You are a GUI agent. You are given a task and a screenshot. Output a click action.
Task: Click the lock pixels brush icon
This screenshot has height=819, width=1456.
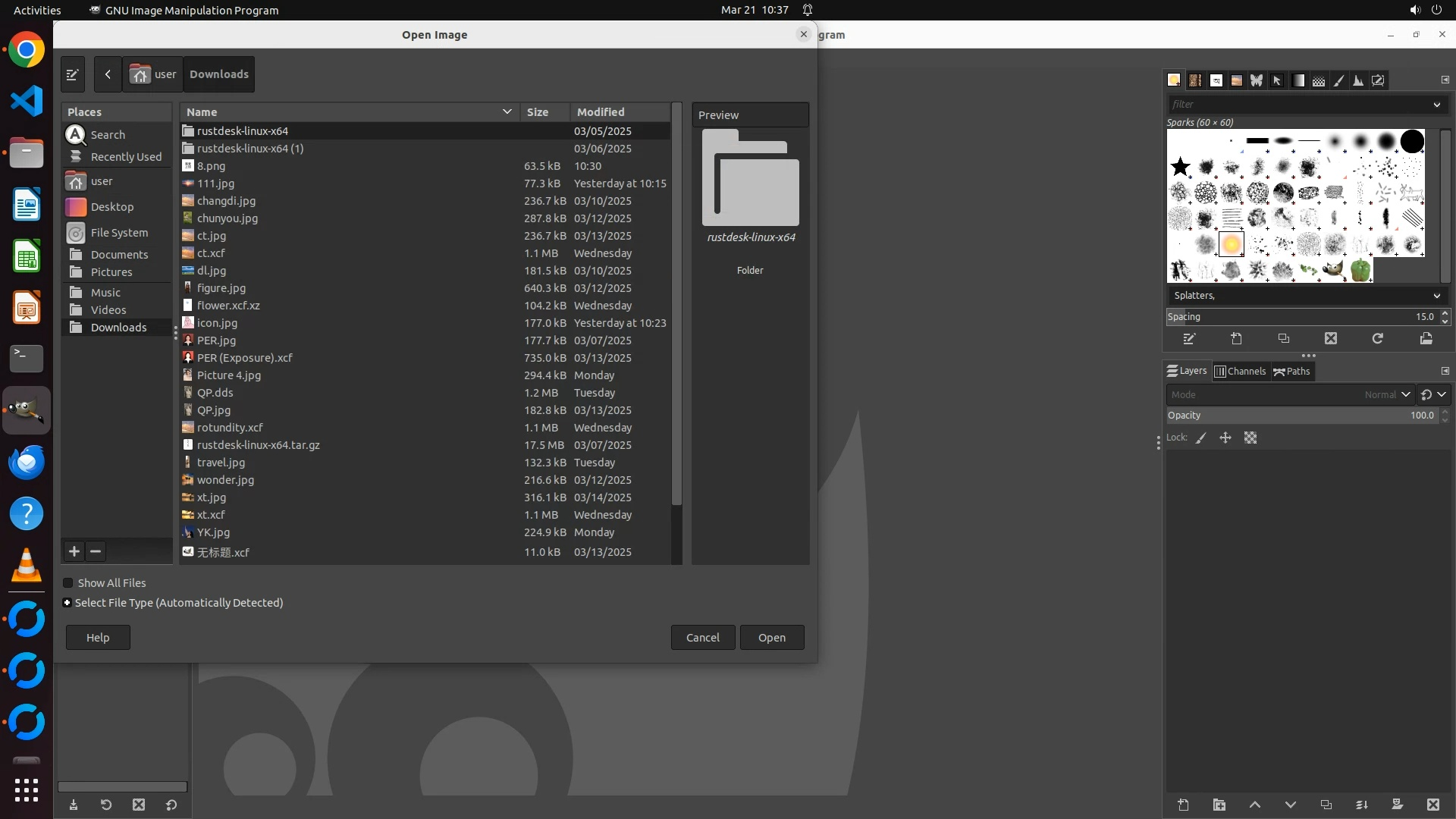click(1201, 438)
